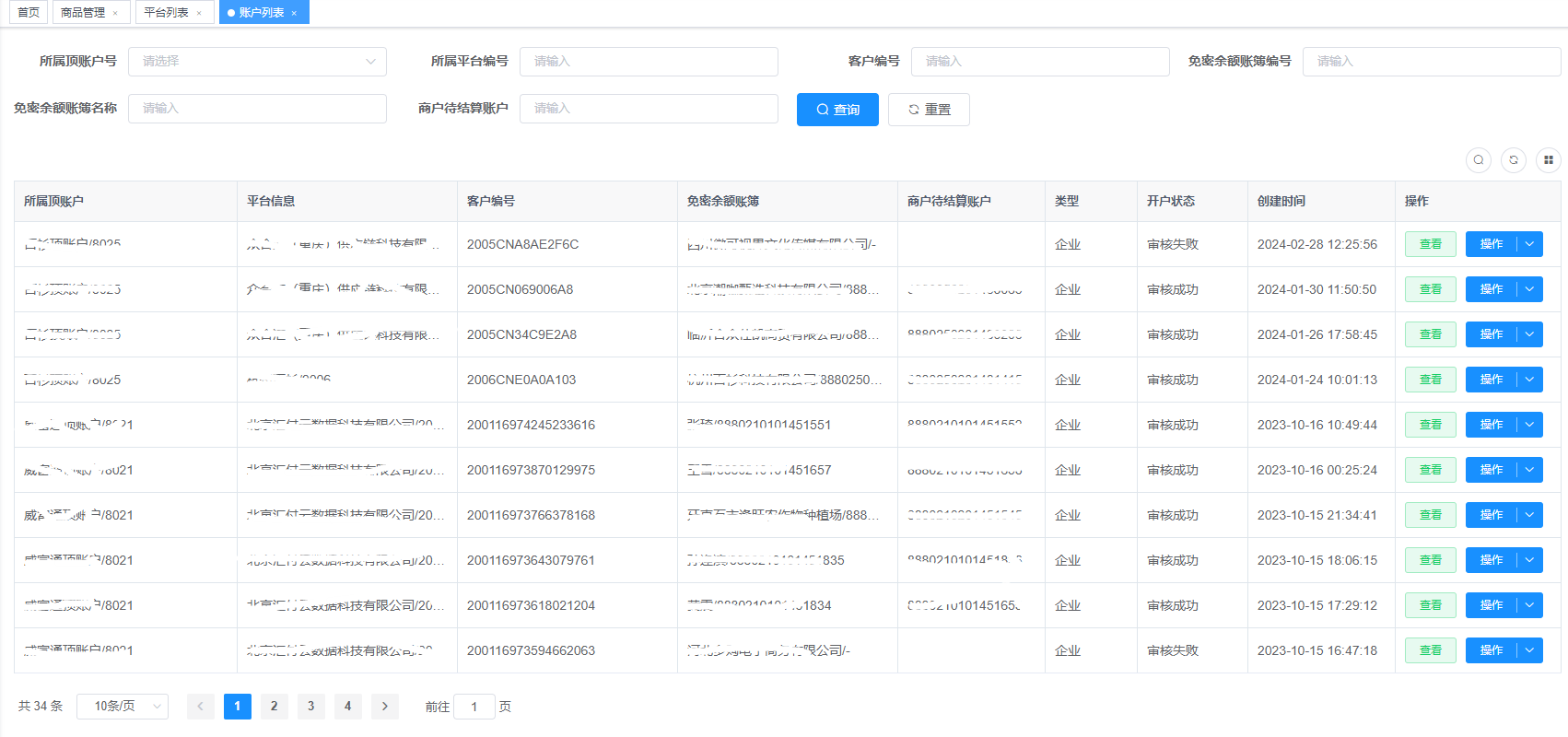This screenshot has width=1568, height=737.
Task: Click the 前往 page number jump field
Action: [x=474, y=707]
